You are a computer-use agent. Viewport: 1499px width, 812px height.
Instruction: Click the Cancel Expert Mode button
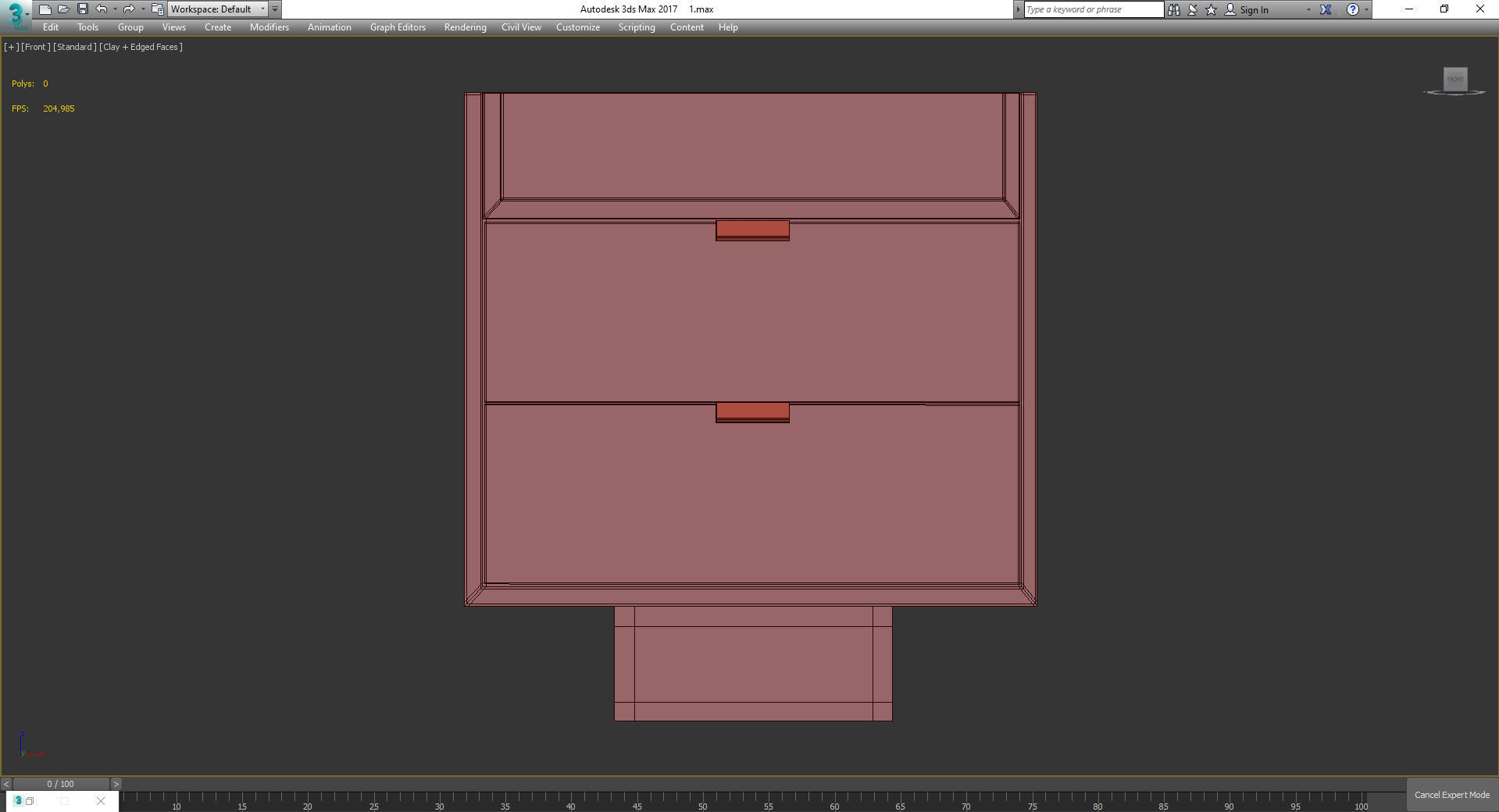pos(1452,795)
